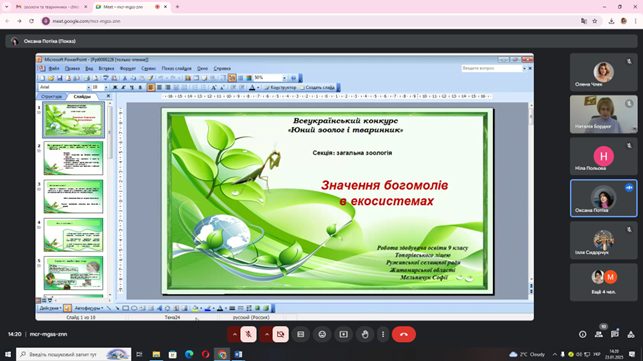Unmute the microphone toggle
This screenshot has width=643, height=361.
tap(248, 334)
